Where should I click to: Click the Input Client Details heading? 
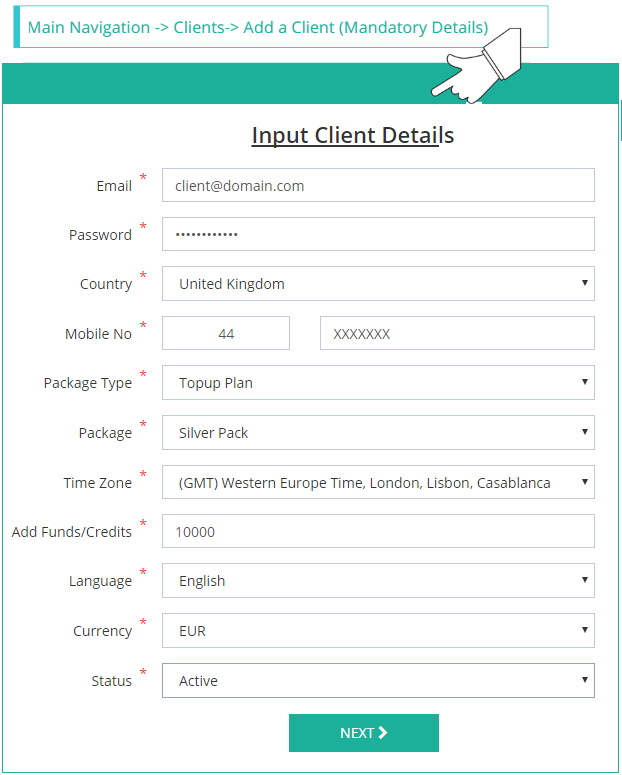pyautogui.click(x=352, y=135)
